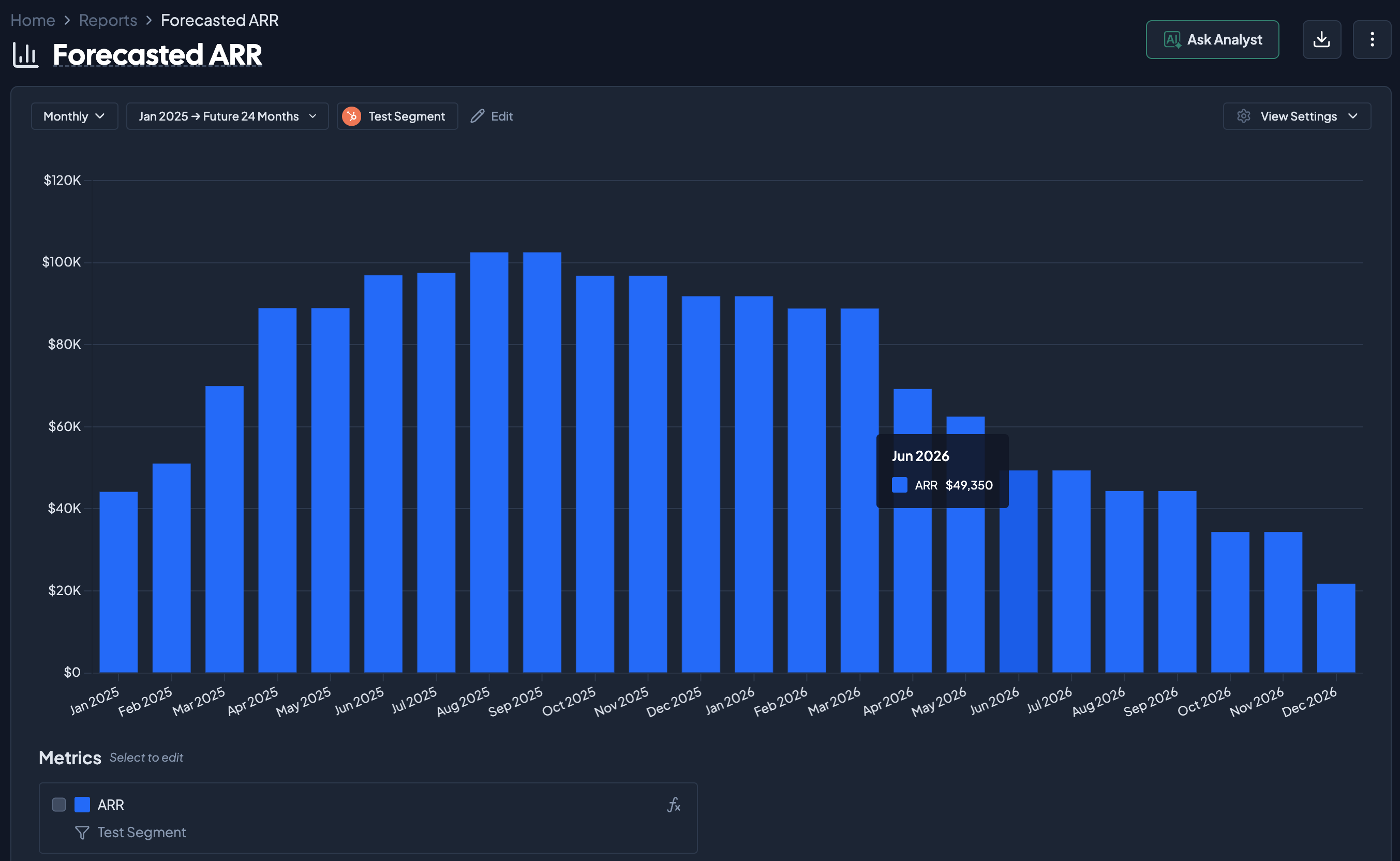The height and width of the screenshot is (861, 1400).
Task: Click the HubSpot icon in Test Segment chip
Action: [352, 116]
